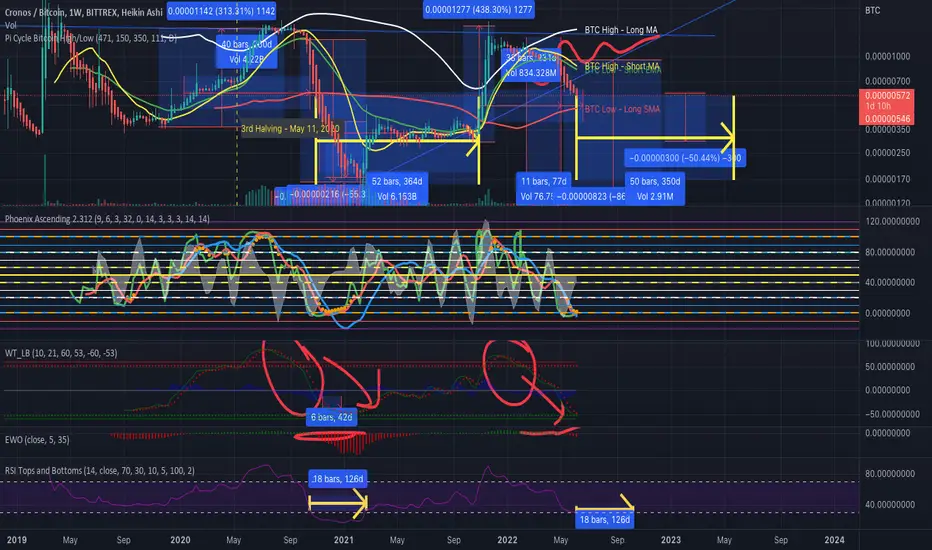Select the -0.00000300 (-50.44%) price label
This screenshot has width=932, height=550.
tap(685, 158)
